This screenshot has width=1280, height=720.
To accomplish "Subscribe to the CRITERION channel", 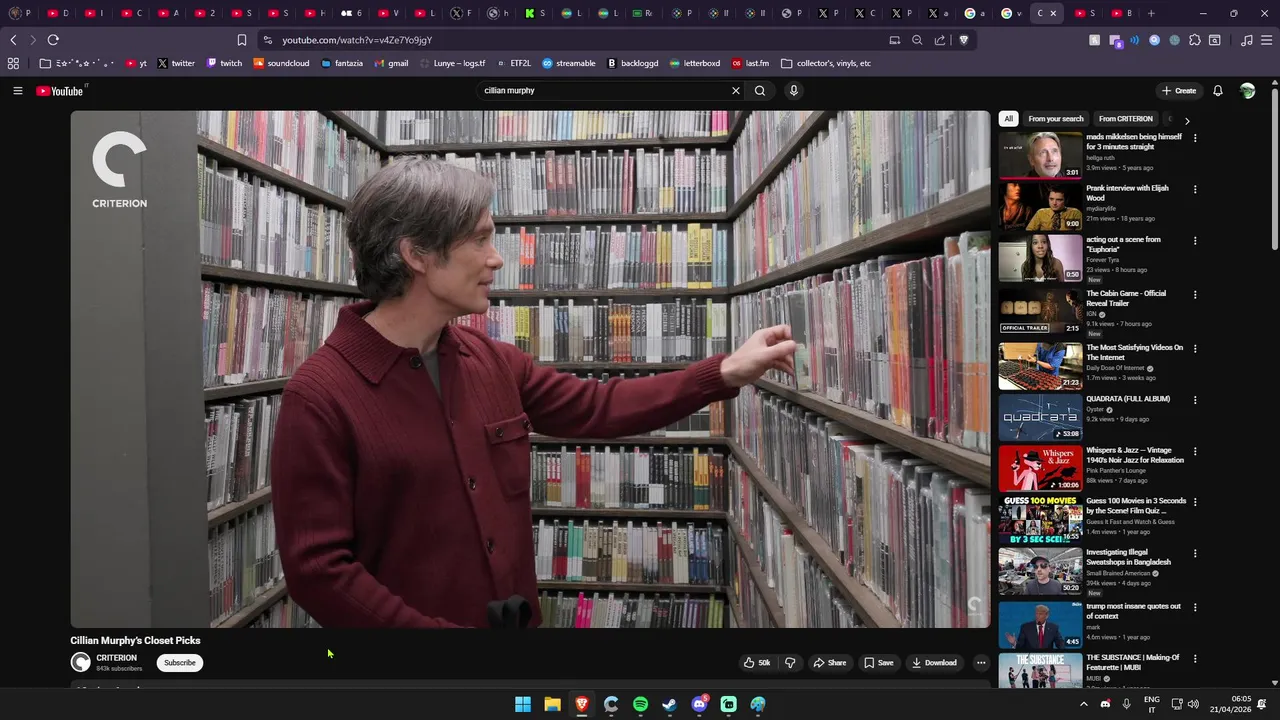I will [x=180, y=663].
